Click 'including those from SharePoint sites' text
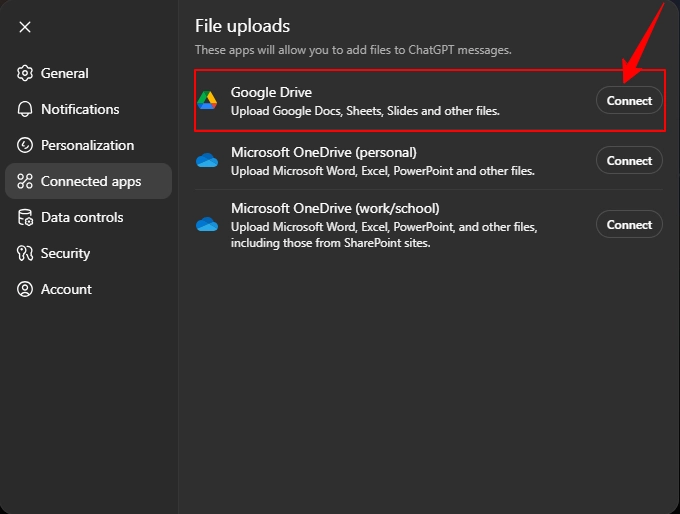The height and width of the screenshot is (514, 680). [x=330, y=243]
